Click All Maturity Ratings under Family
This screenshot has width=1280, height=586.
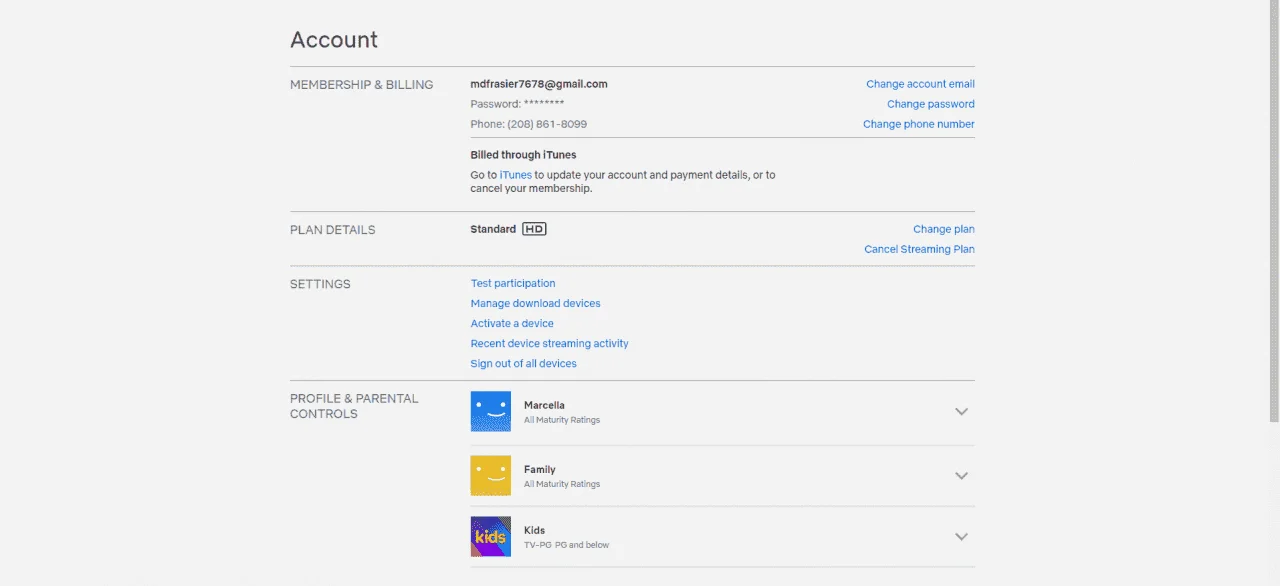coord(562,484)
